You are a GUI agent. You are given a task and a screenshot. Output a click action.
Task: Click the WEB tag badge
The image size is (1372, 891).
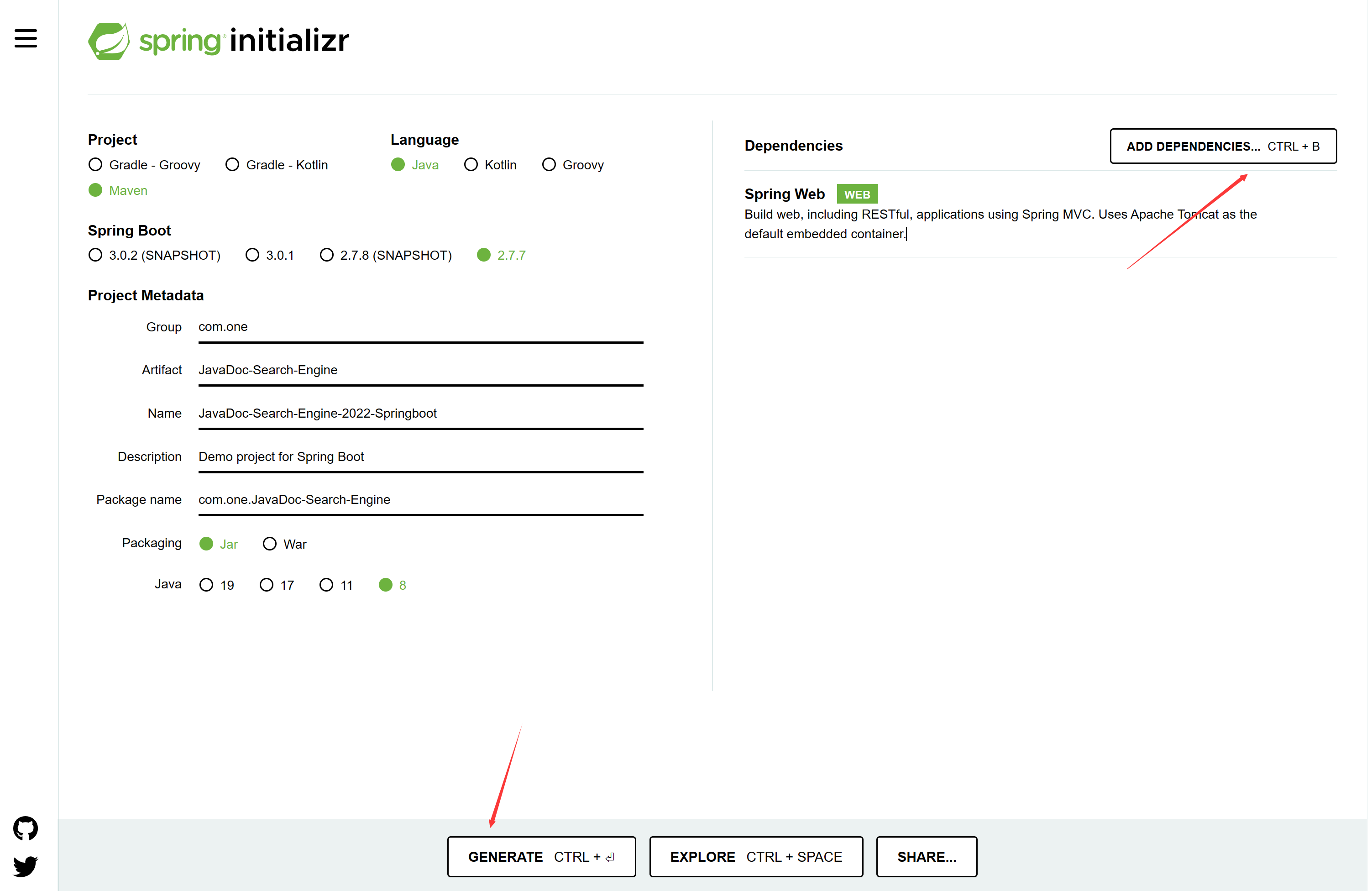pos(857,194)
